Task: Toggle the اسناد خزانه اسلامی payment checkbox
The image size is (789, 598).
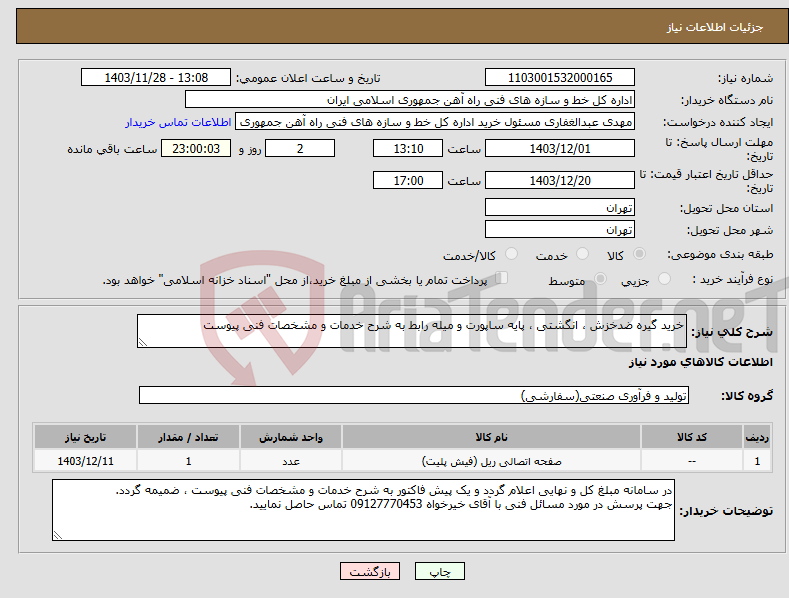Action: [x=501, y=278]
